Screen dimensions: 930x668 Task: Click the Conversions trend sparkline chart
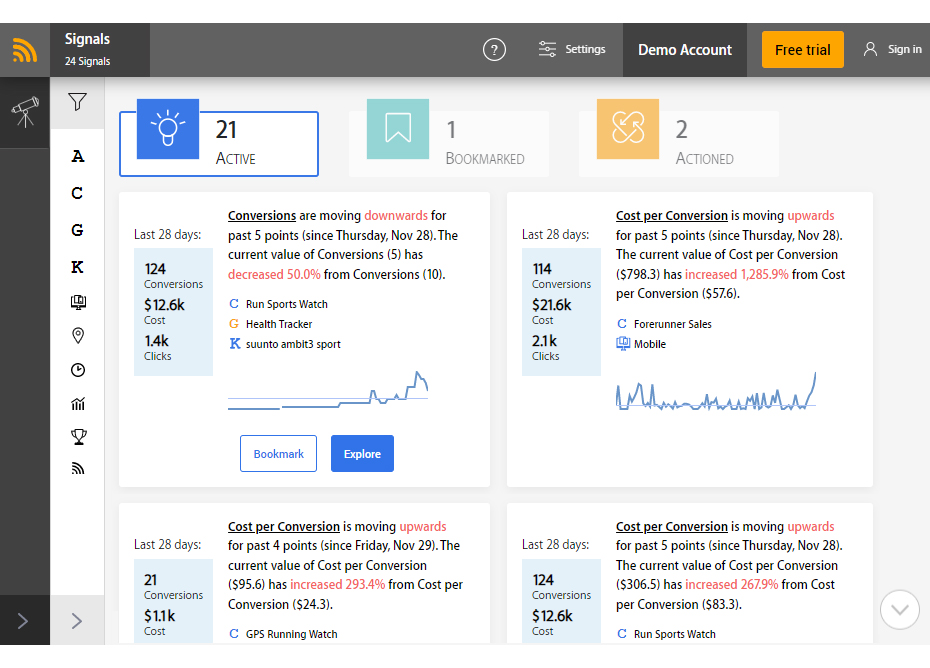328,390
